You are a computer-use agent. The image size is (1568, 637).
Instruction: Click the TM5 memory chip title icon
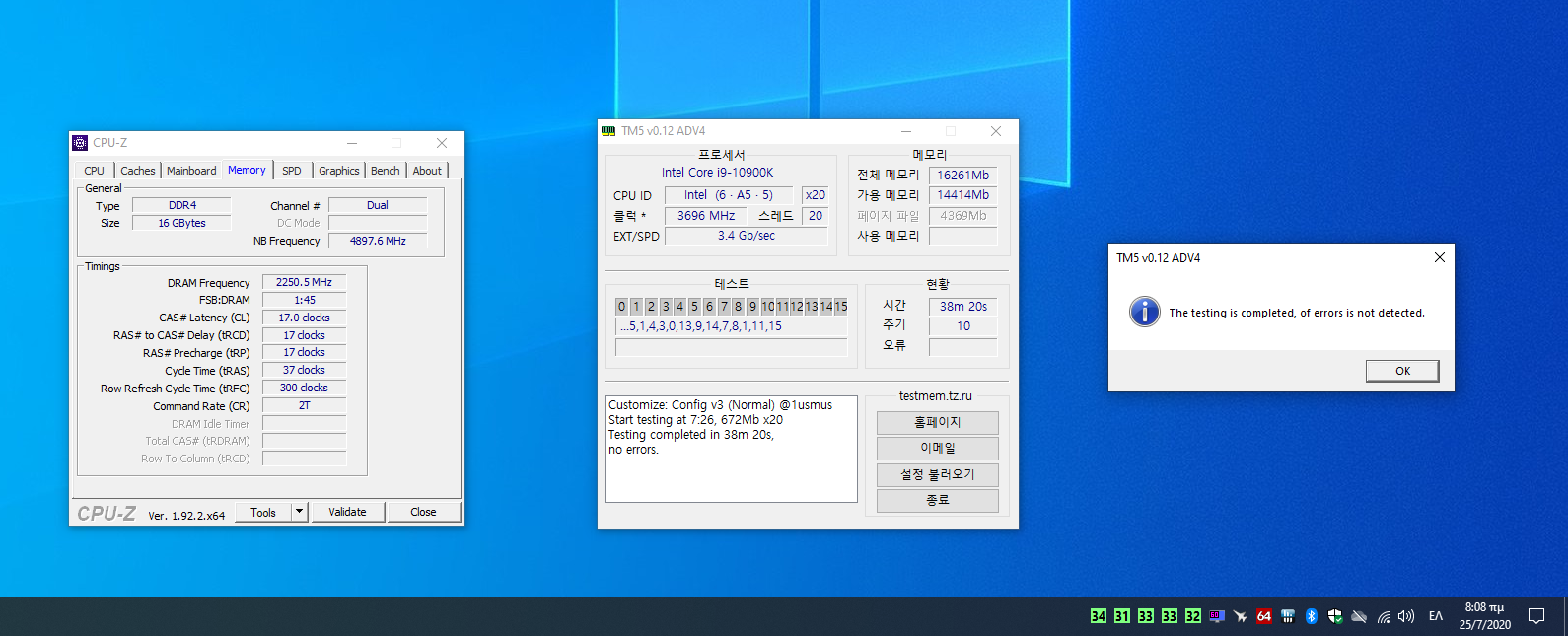[x=608, y=131]
